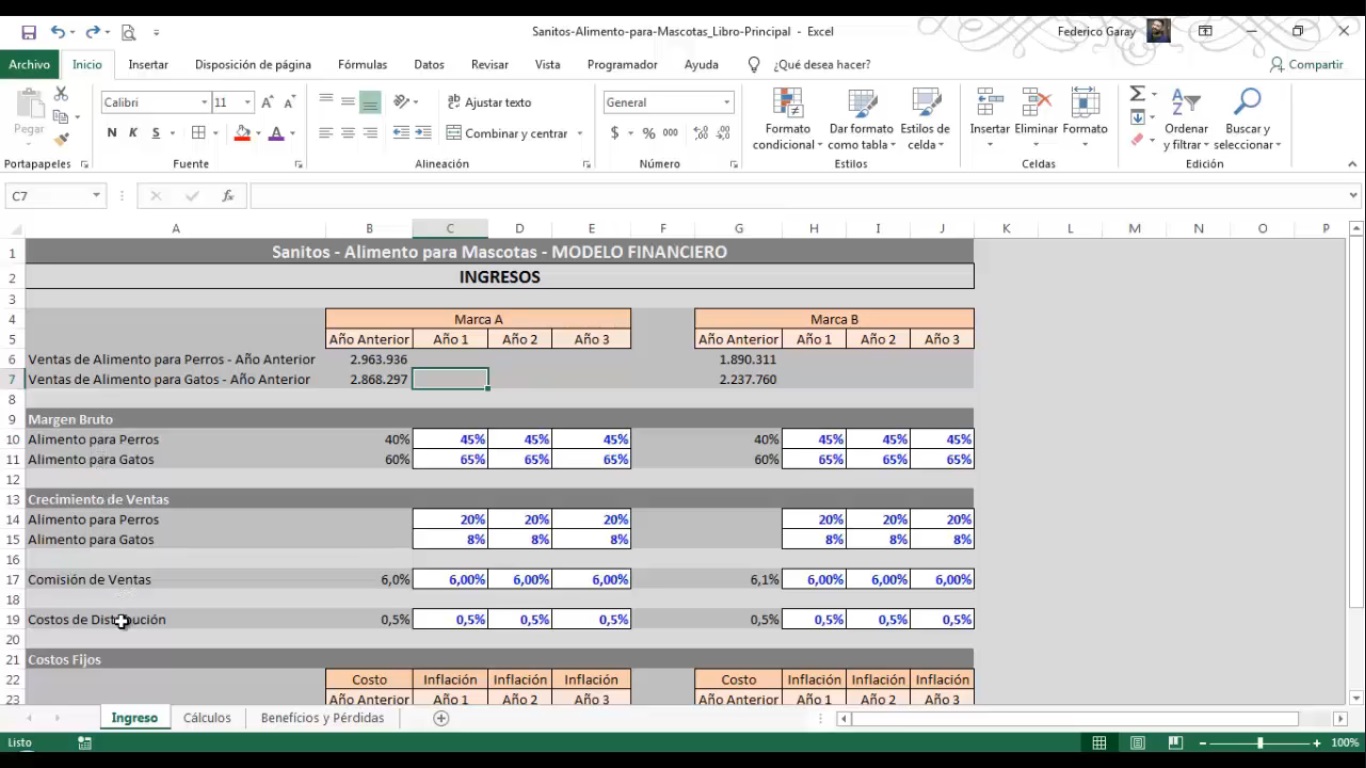Click the AutoSum sigma icon

coord(1137,94)
